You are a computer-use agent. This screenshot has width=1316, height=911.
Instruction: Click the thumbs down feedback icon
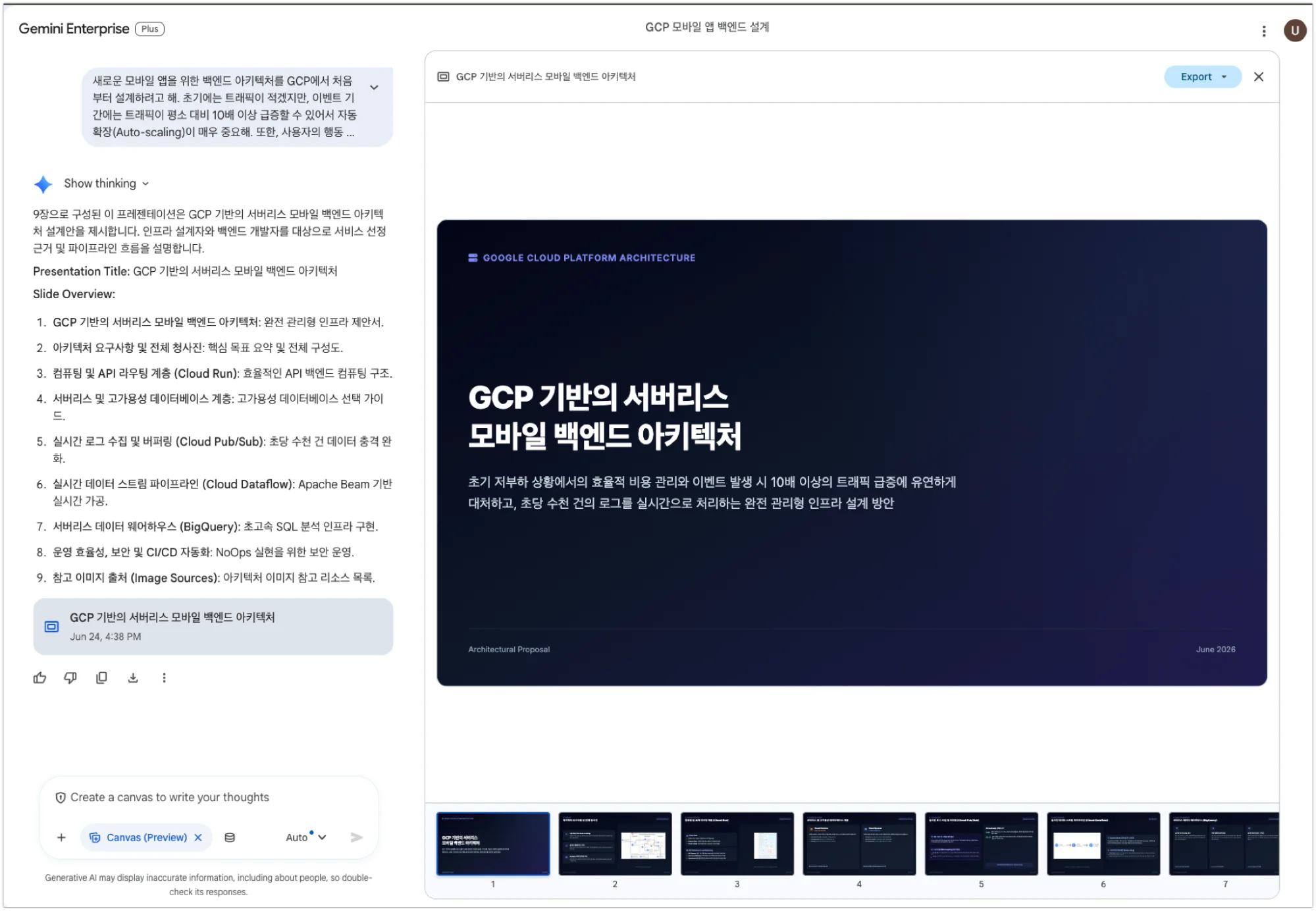(x=70, y=678)
